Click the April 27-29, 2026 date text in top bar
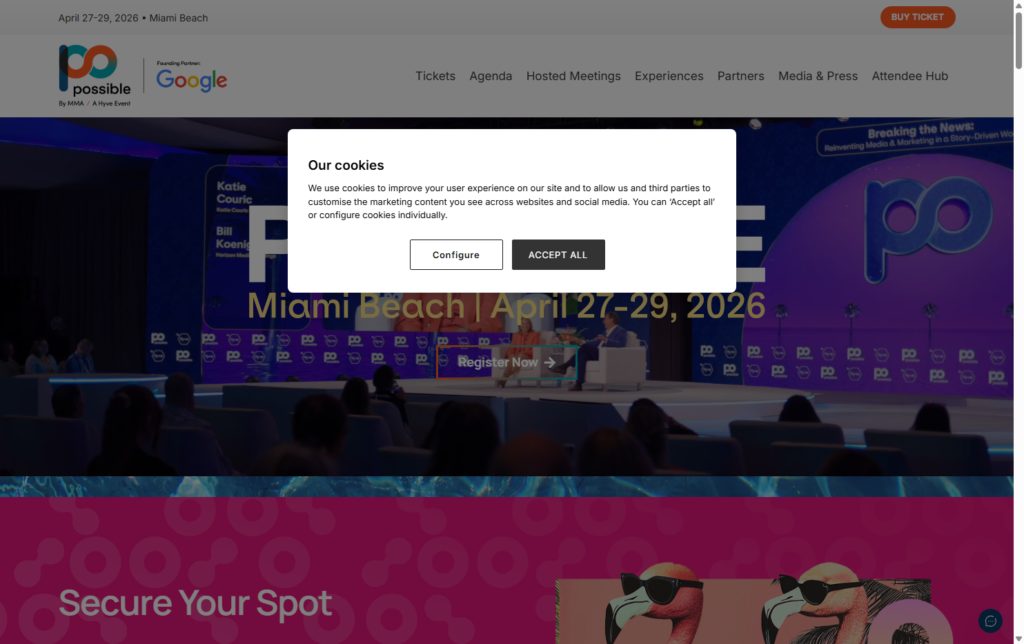Viewport: 1024px width, 644px height. point(98,18)
